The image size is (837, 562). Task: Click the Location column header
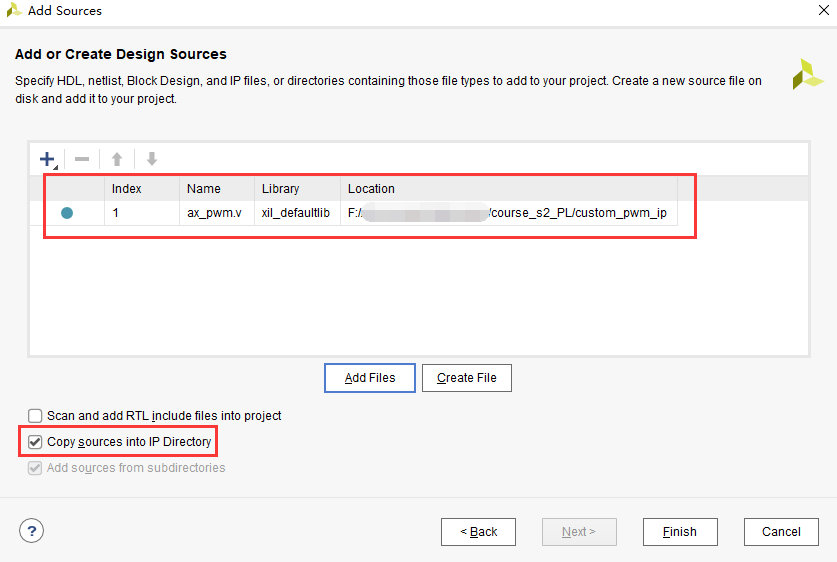[x=509, y=189]
